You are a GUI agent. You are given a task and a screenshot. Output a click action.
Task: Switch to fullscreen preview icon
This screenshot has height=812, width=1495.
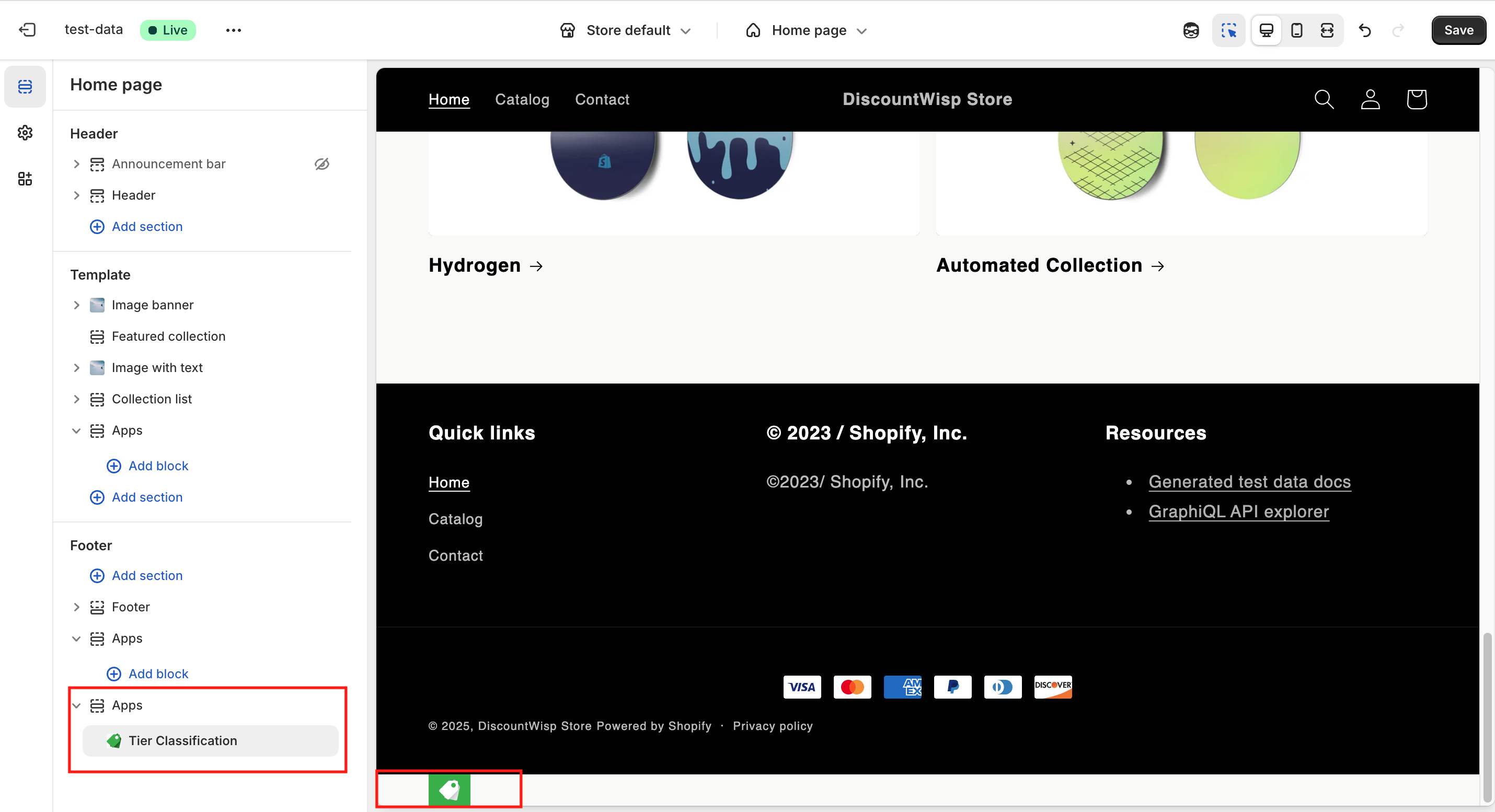pyautogui.click(x=1327, y=30)
